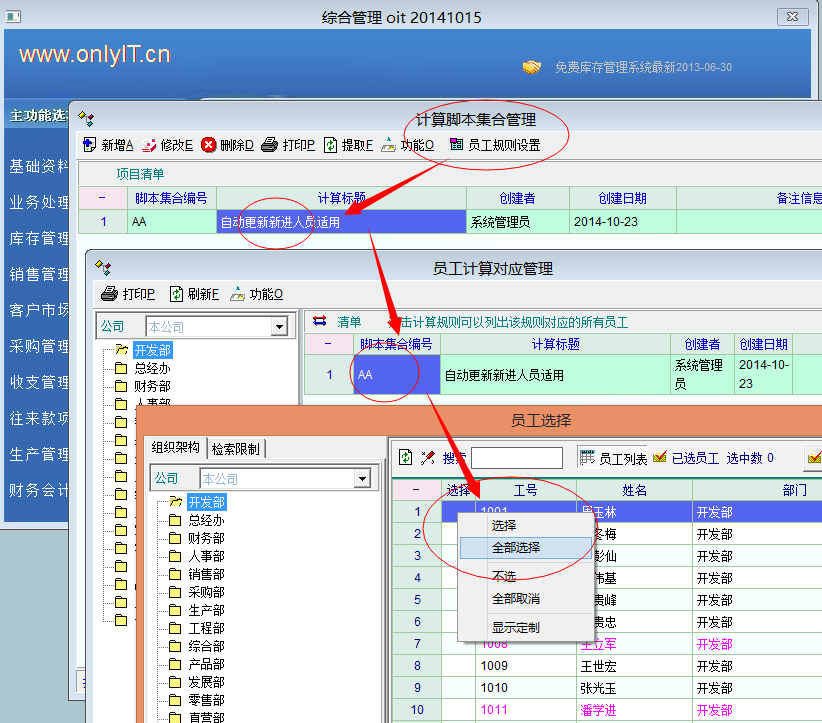Open 公司 dropdown in 员工计算对应管理 window
This screenshot has width=822, height=723.
tap(279, 327)
